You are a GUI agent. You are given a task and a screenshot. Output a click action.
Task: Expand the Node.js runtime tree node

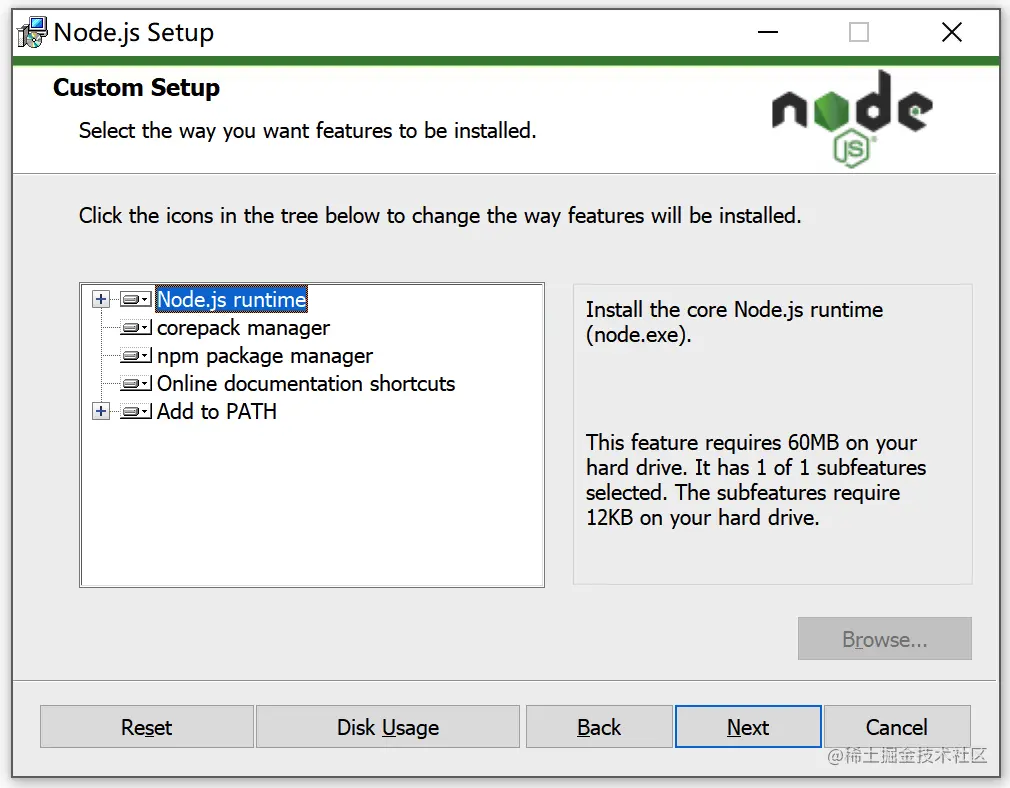coord(100,300)
